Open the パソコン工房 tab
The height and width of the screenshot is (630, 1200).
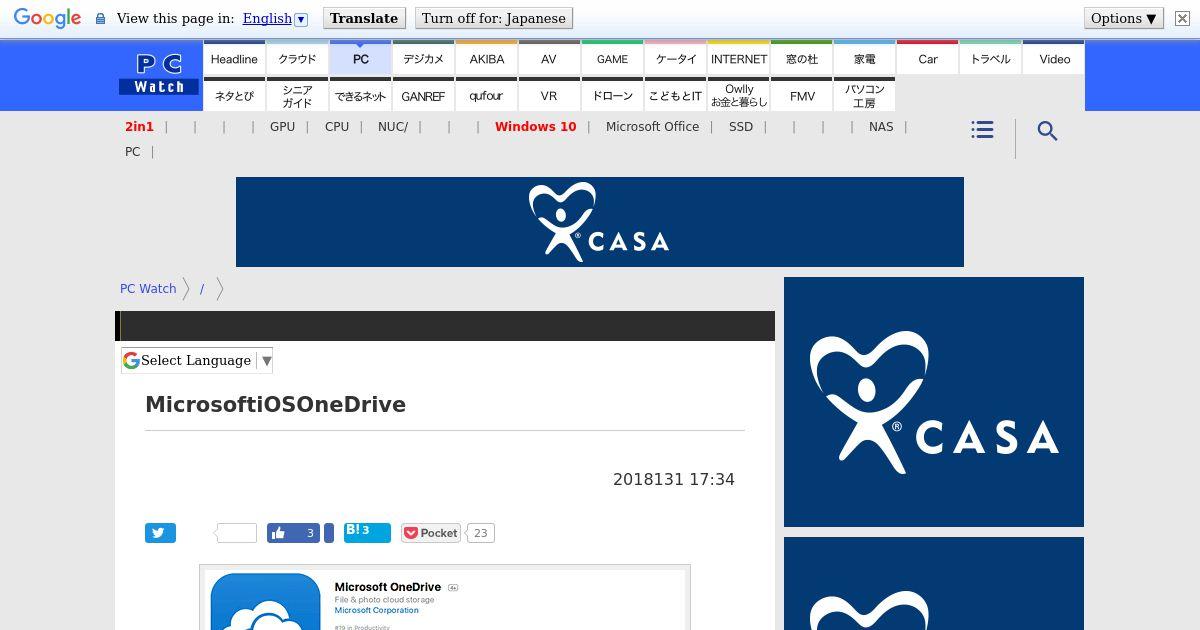(x=864, y=96)
